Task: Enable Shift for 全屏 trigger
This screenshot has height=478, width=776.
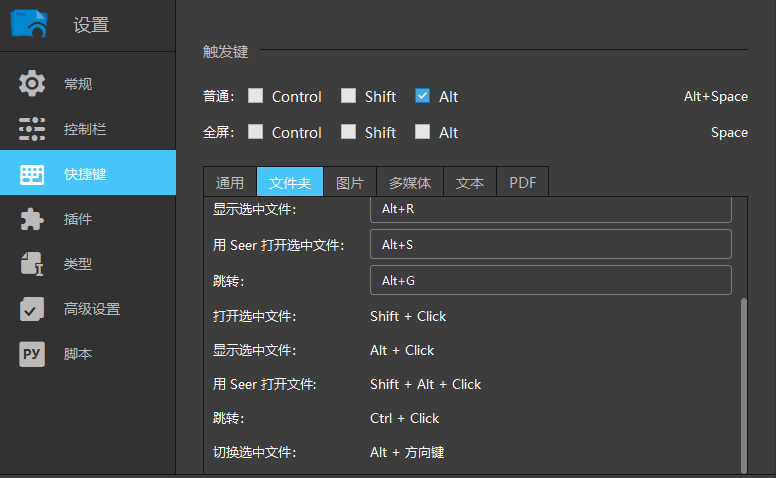Action: [348, 132]
